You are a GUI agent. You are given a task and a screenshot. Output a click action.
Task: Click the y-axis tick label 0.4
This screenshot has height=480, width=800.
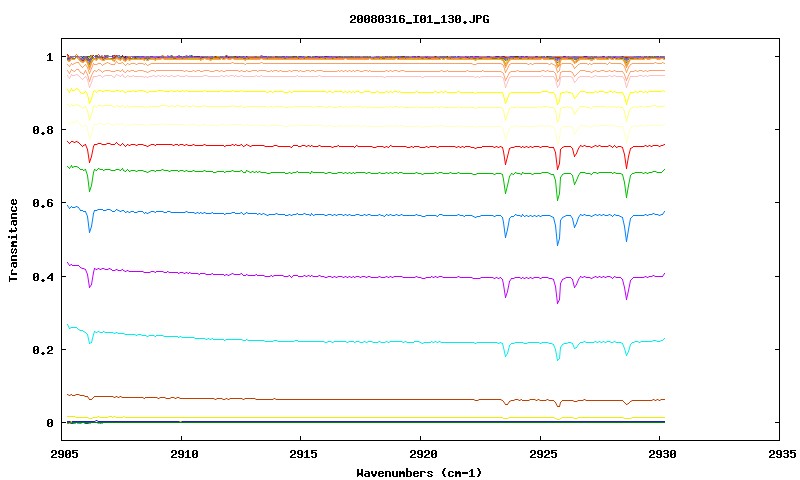click(43, 276)
